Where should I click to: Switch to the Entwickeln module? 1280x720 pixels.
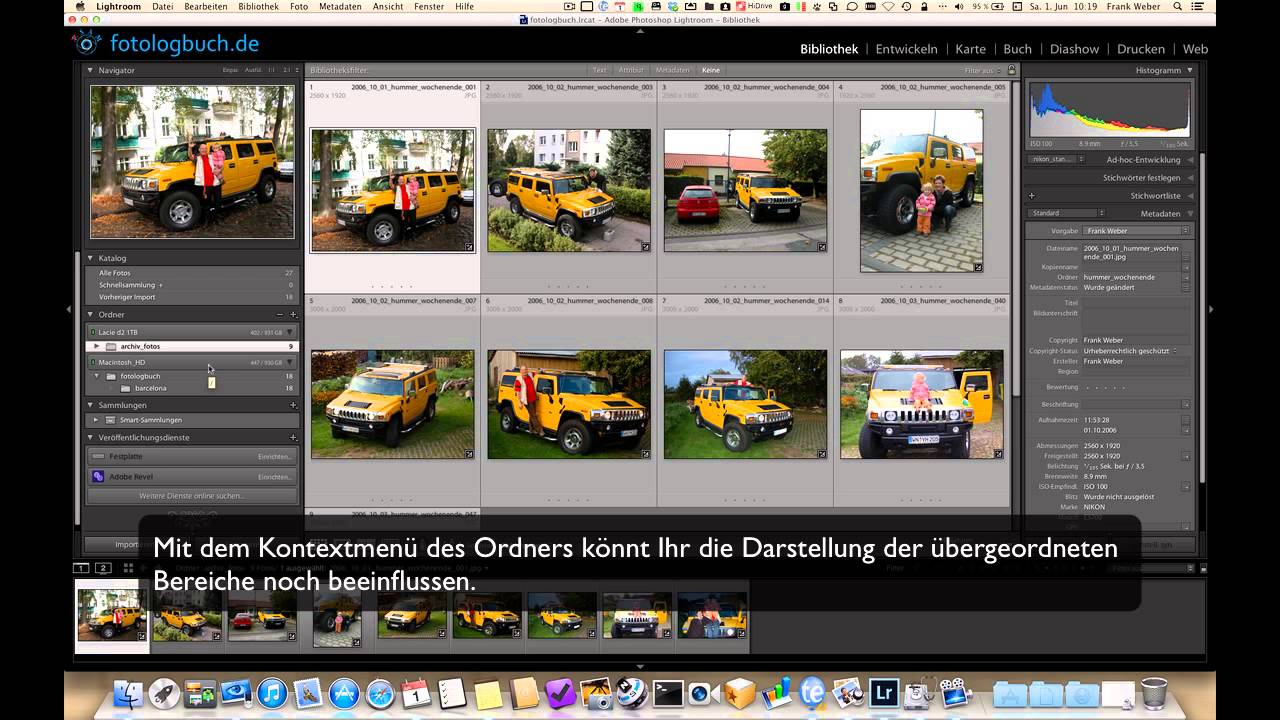(906, 49)
